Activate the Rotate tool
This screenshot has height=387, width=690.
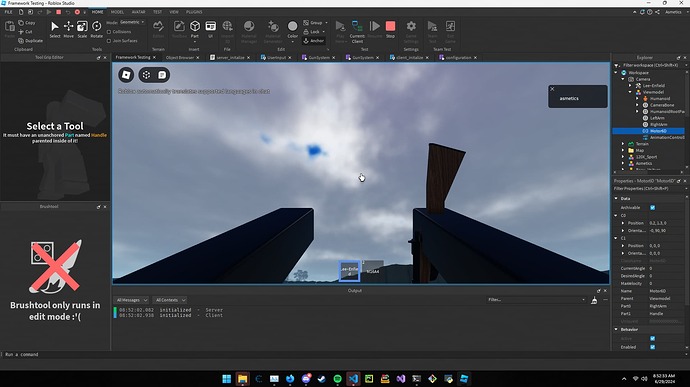[96, 29]
